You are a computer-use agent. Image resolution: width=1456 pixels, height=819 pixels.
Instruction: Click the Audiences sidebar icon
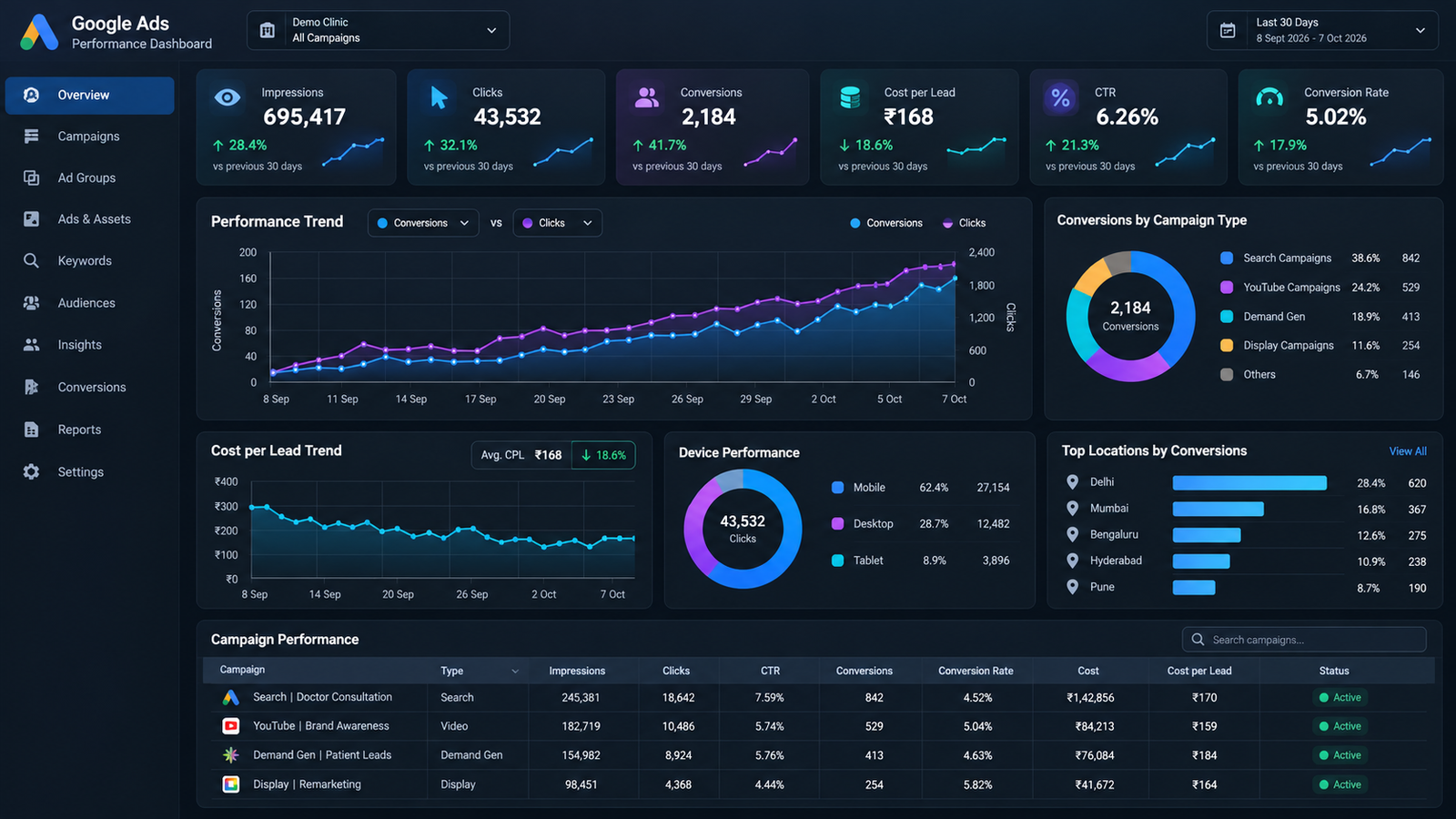tap(31, 303)
